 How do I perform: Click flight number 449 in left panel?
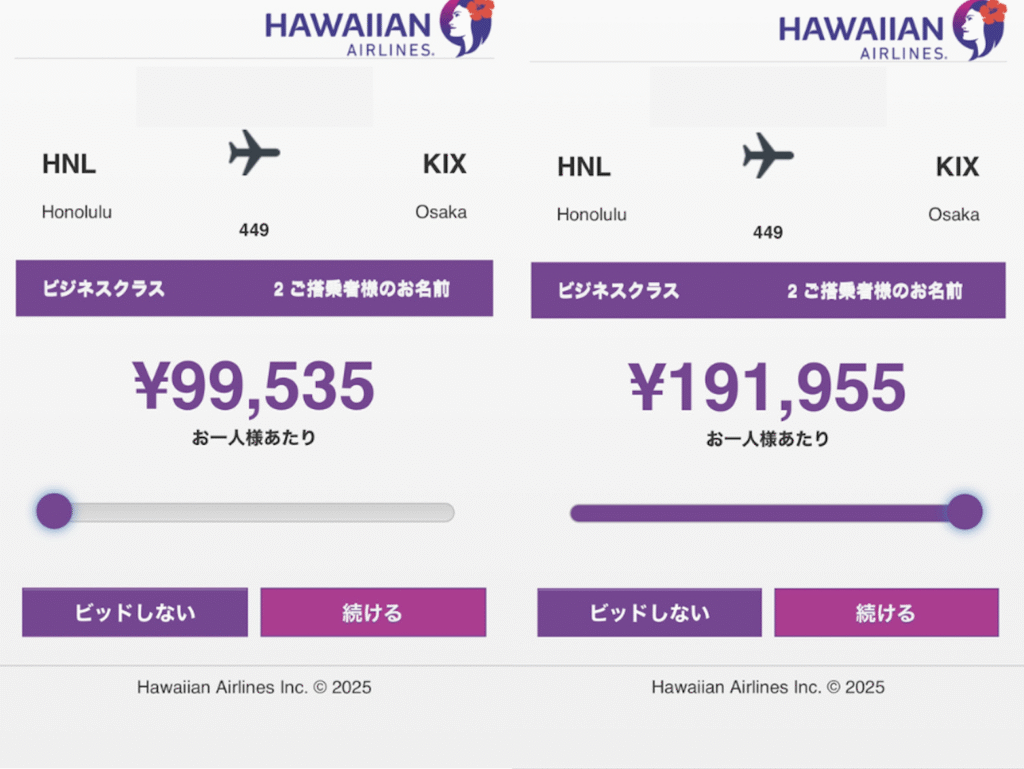254,230
